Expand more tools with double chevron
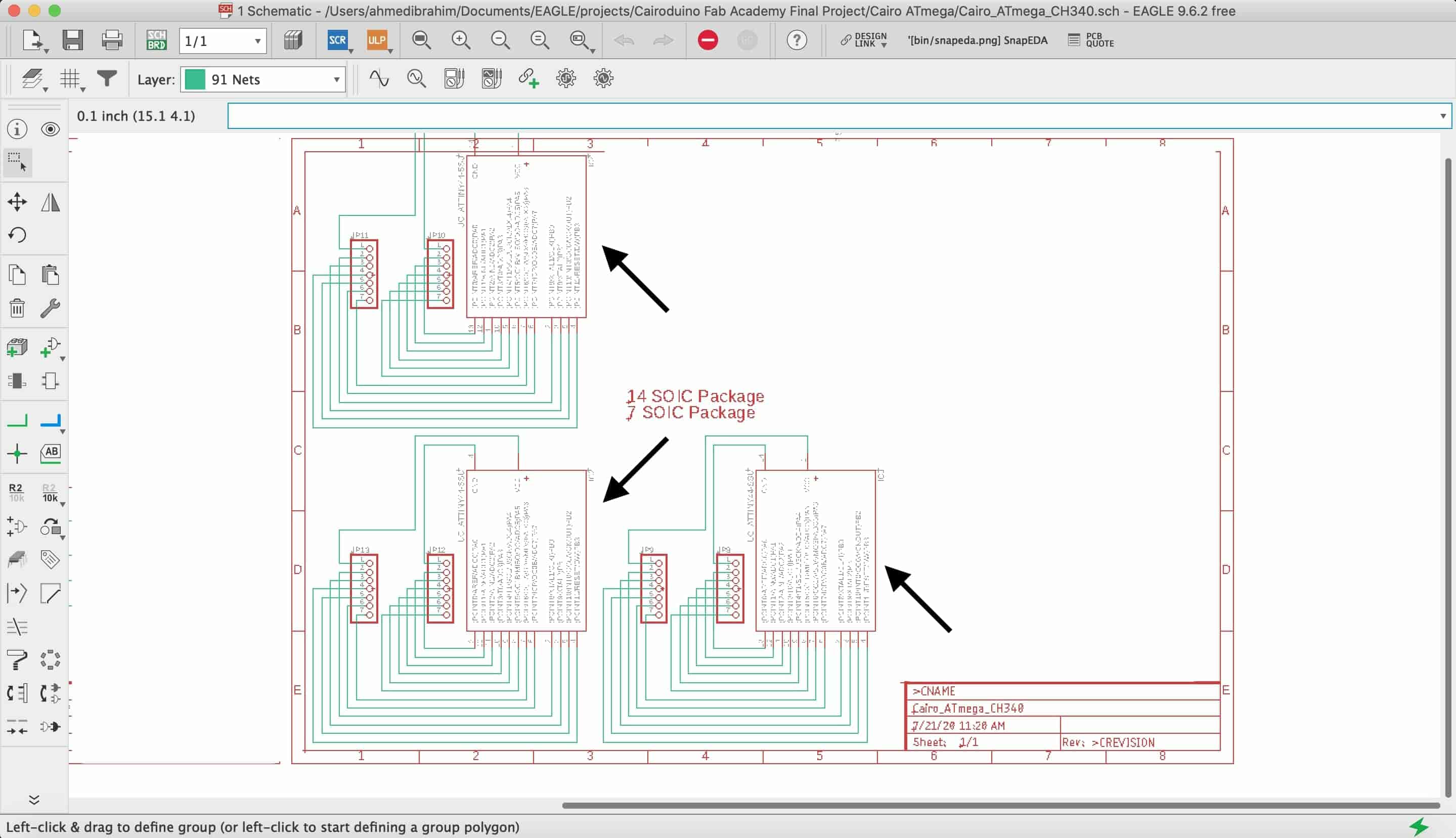The height and width of the screenshot is (838, 1456). [34, 800]
